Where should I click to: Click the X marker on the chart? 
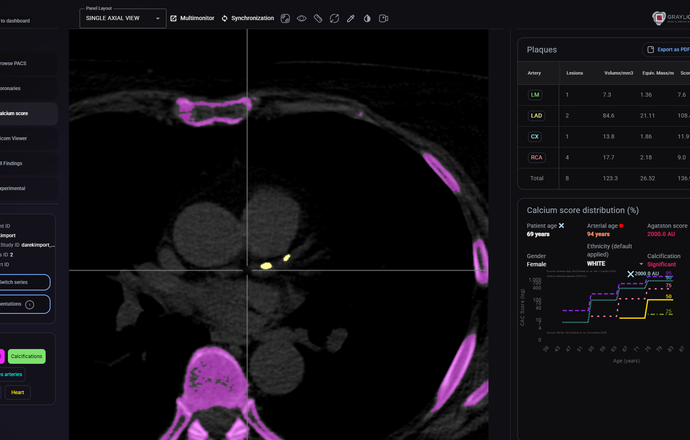click(630, 274)
